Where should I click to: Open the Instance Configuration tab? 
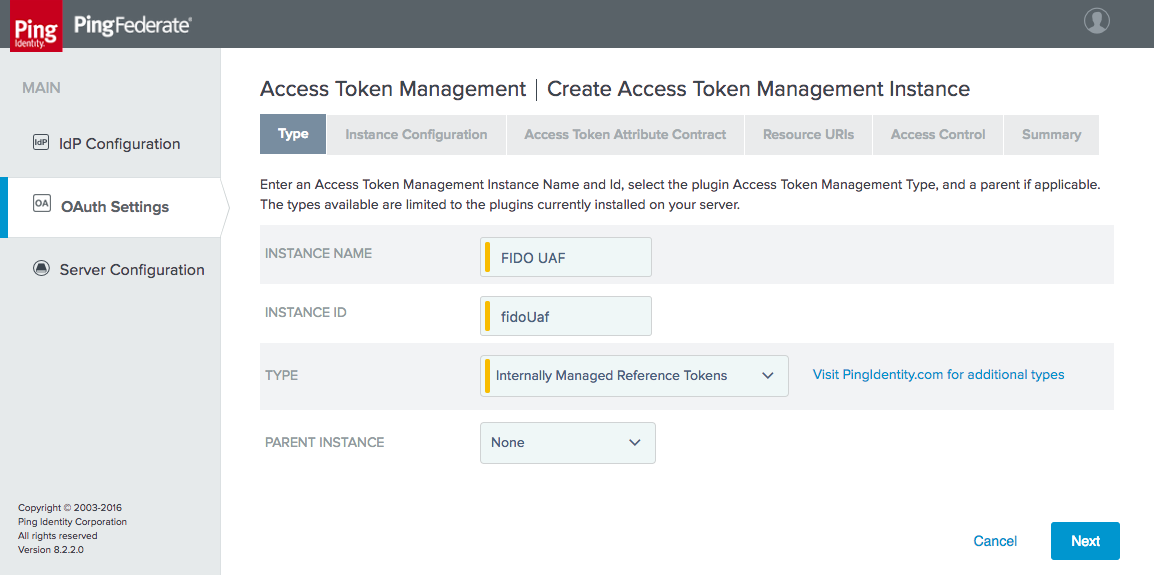tap(417, 135)
